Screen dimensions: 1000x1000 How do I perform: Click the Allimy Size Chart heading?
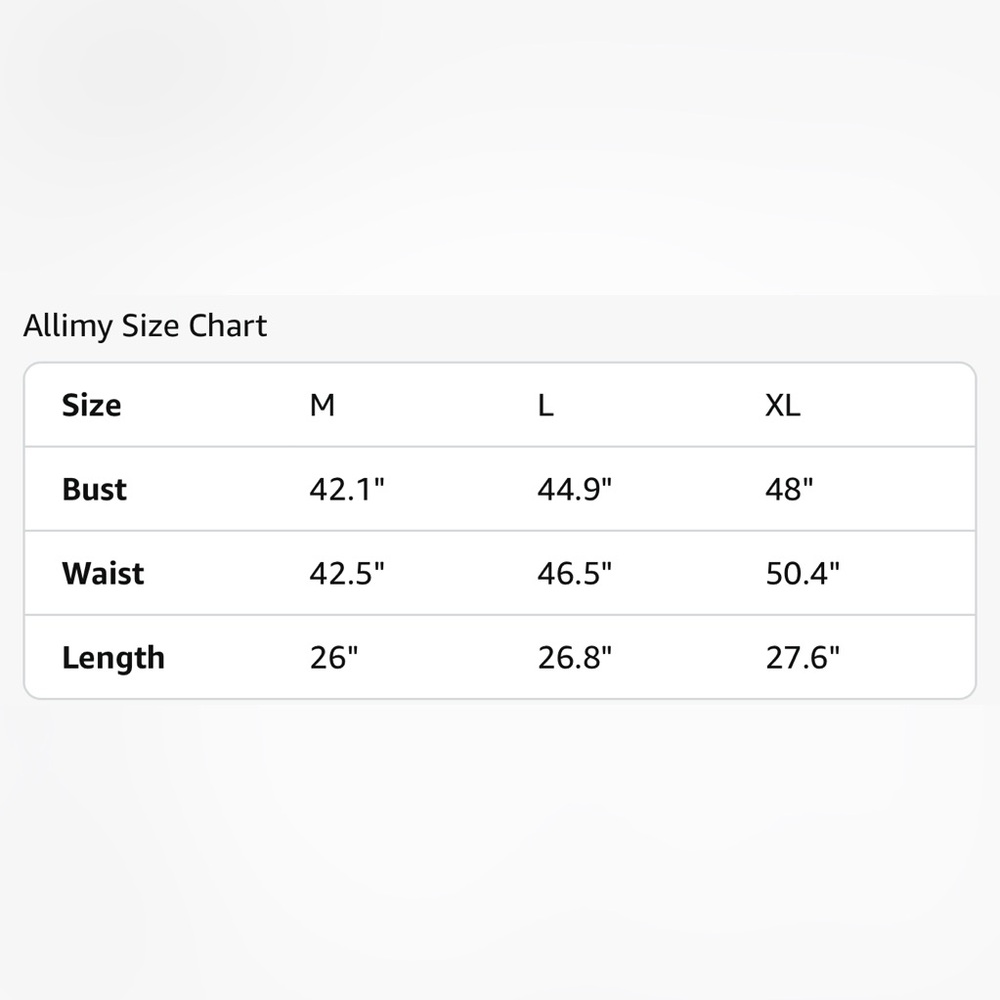145,326
